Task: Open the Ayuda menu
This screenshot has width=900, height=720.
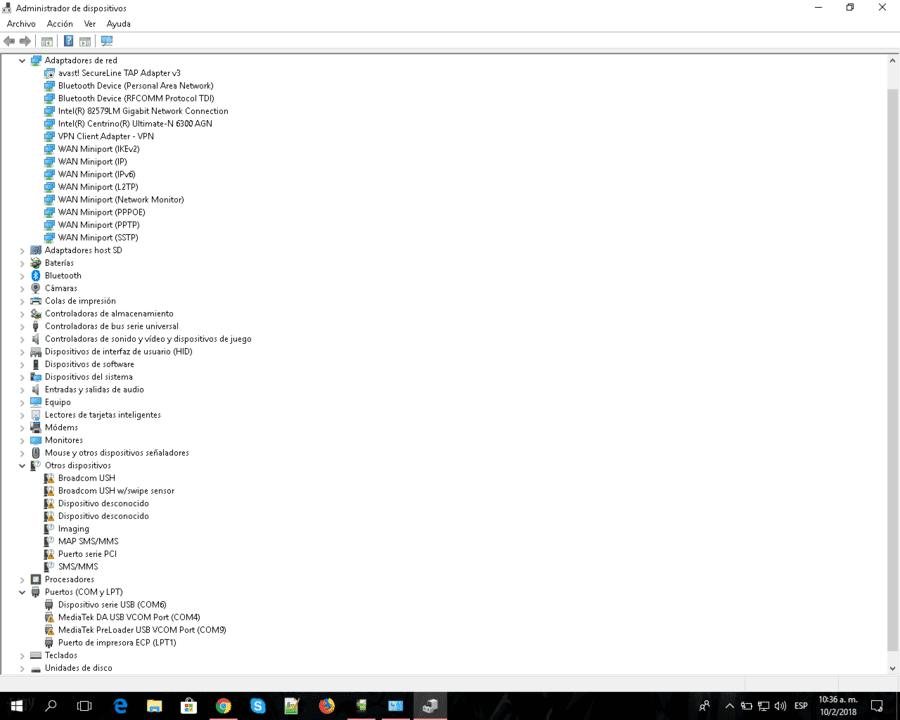Action: tap(118, 24)
